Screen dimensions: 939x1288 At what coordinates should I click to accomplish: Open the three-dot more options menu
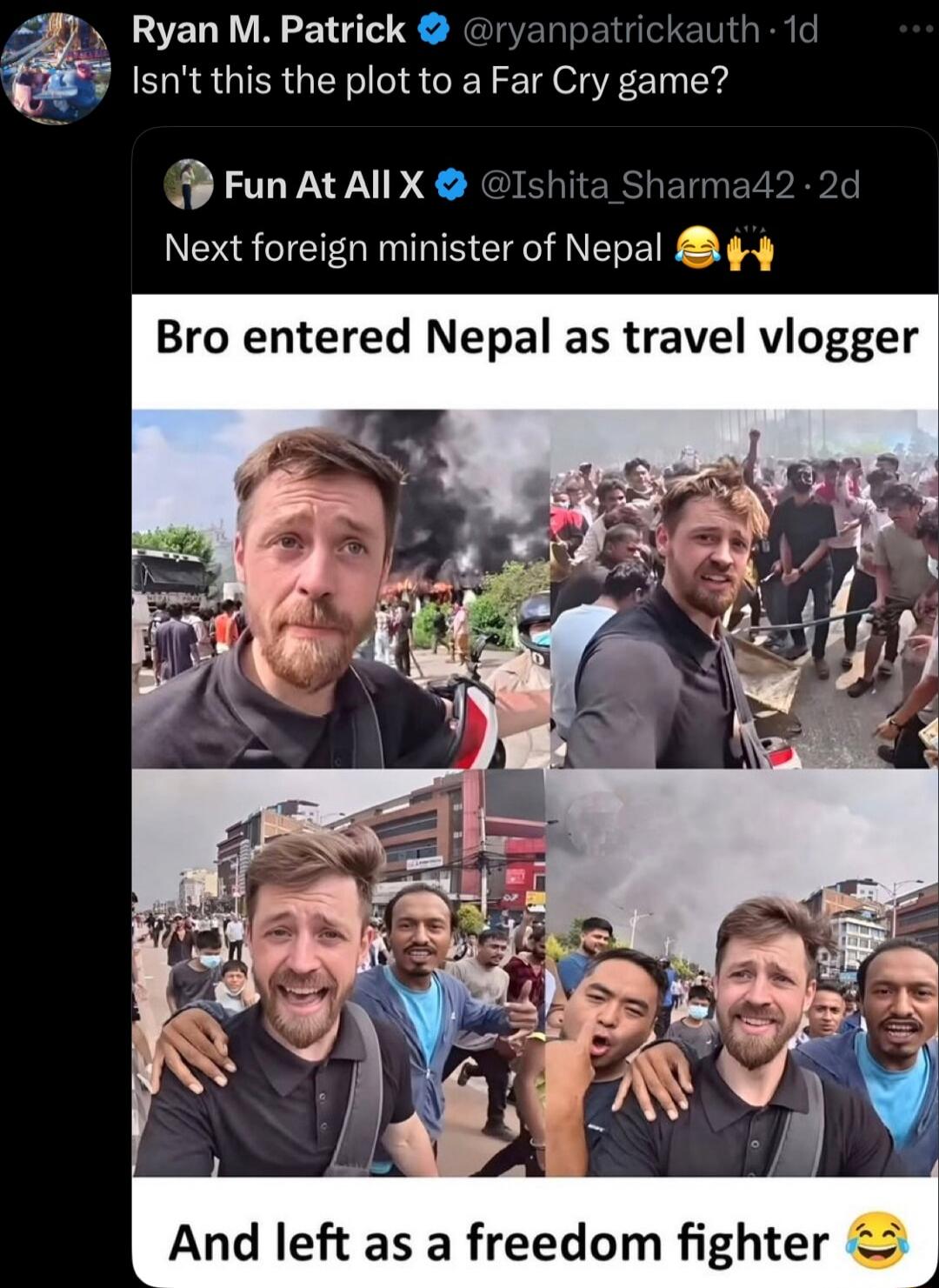tap(916, 29)
